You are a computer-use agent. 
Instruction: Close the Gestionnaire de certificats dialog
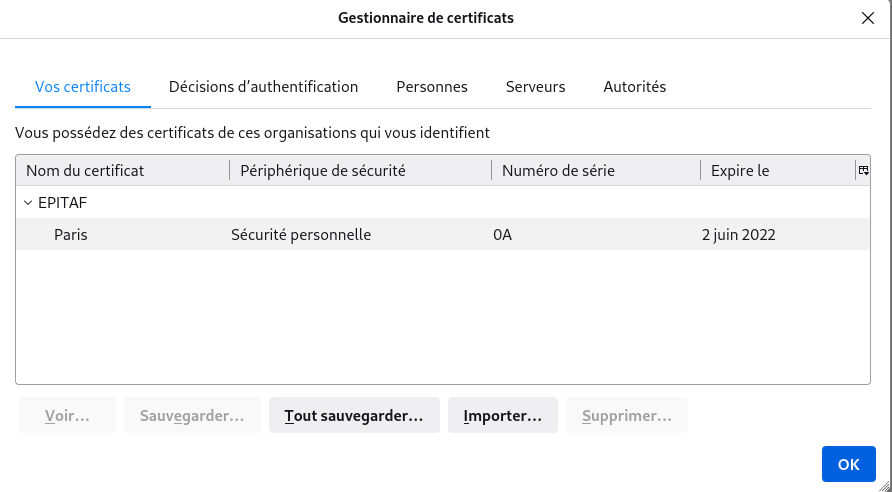(867, 18)
